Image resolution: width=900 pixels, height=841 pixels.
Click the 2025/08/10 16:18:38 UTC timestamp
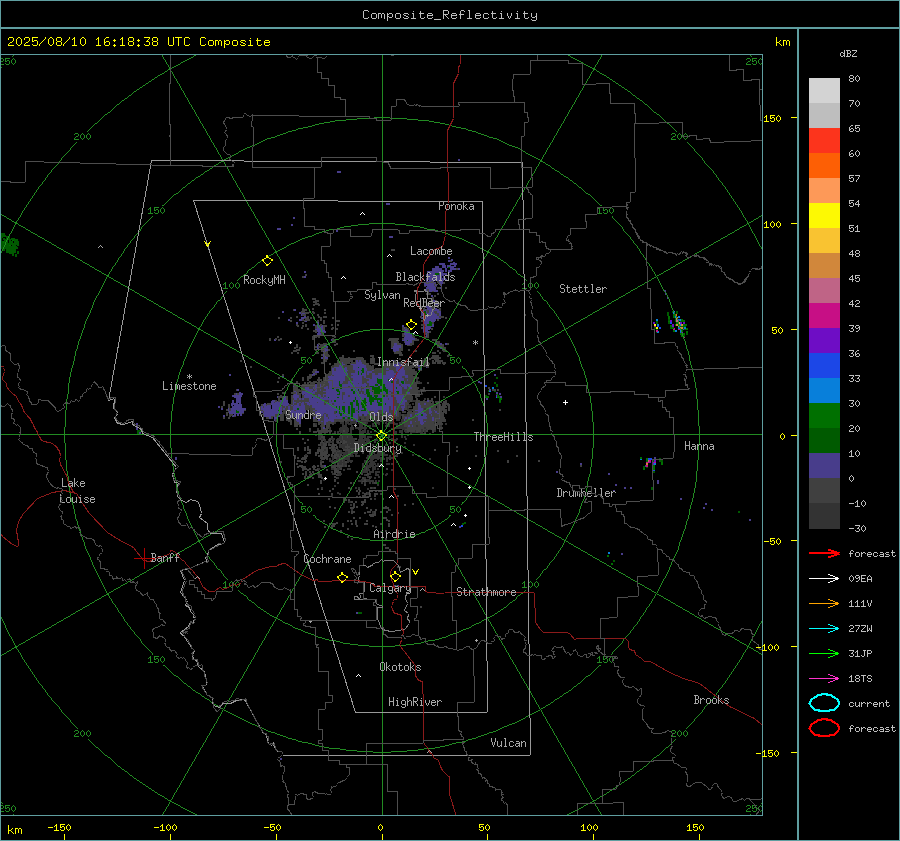(x=138, y=42)
